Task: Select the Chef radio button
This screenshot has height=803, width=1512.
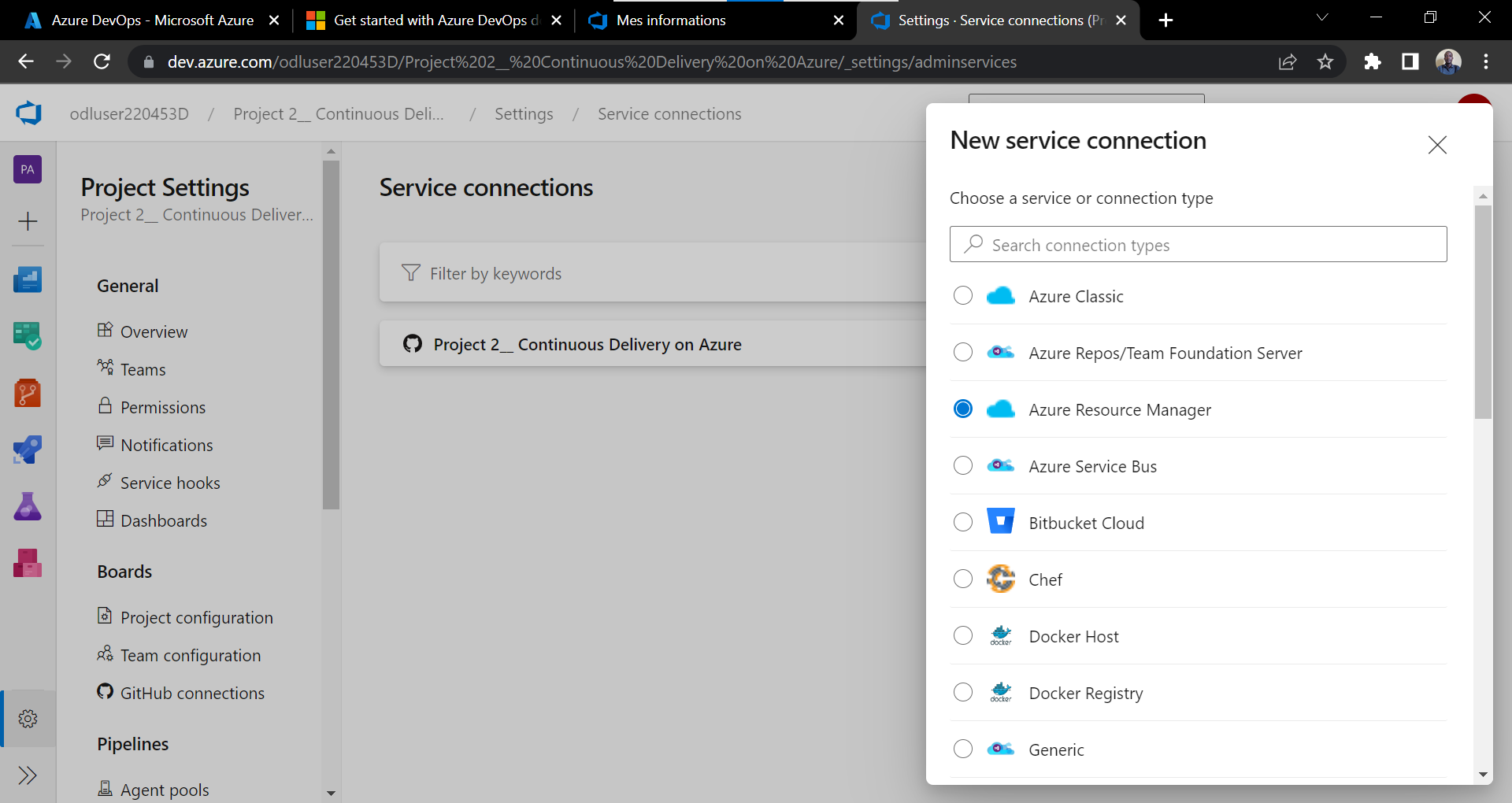Action: [962, 579]
